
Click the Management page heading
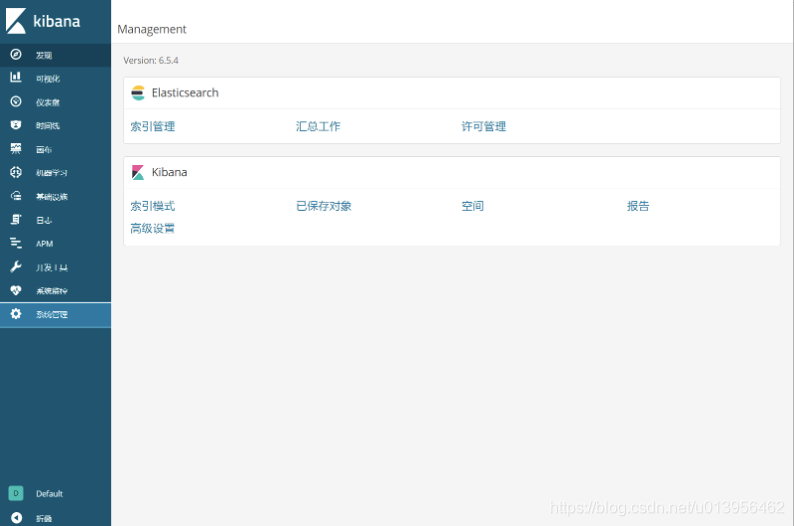click(x=152, y=29)
